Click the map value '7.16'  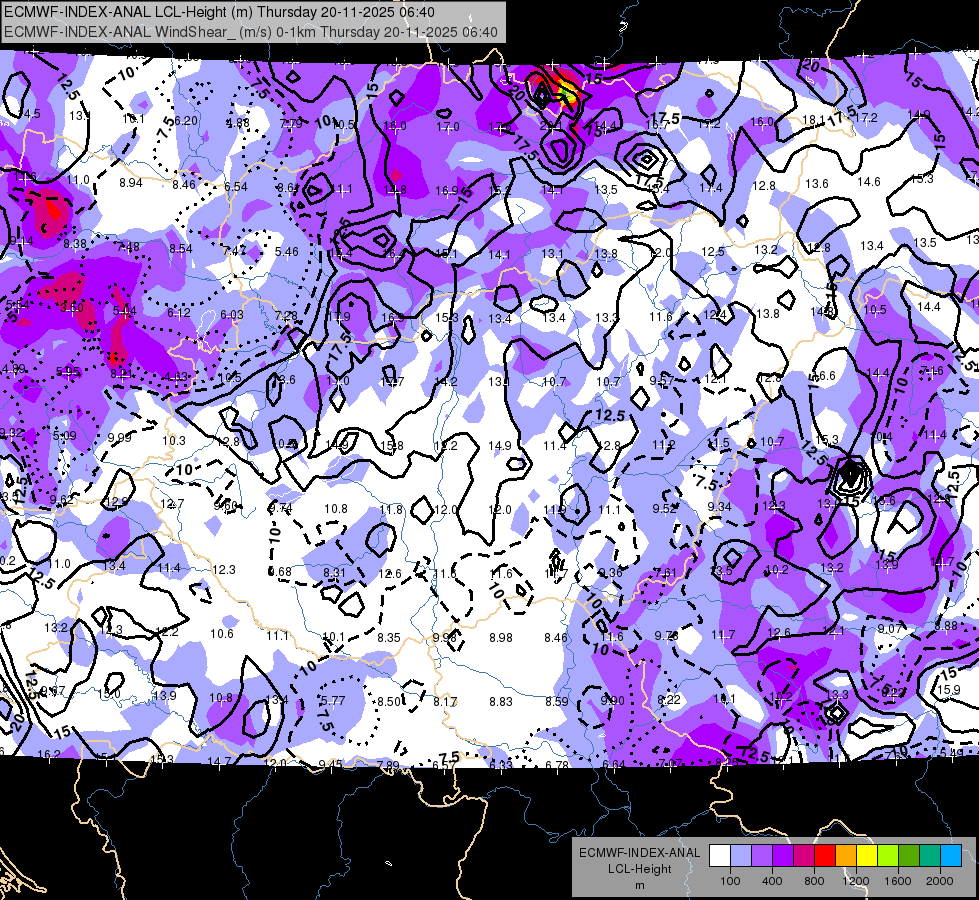point(932,372)
